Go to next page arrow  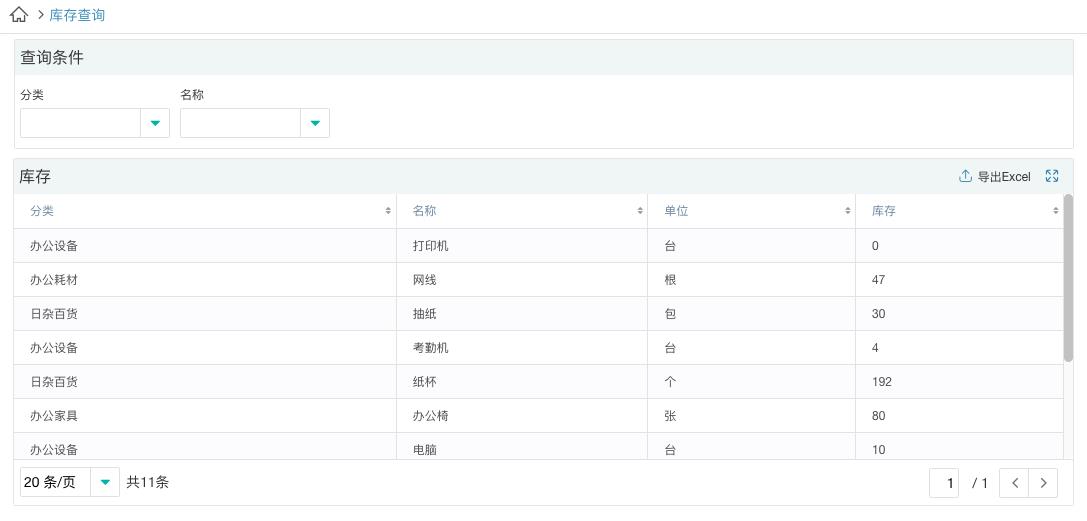pyautogui.click(x=1043, y=483)
